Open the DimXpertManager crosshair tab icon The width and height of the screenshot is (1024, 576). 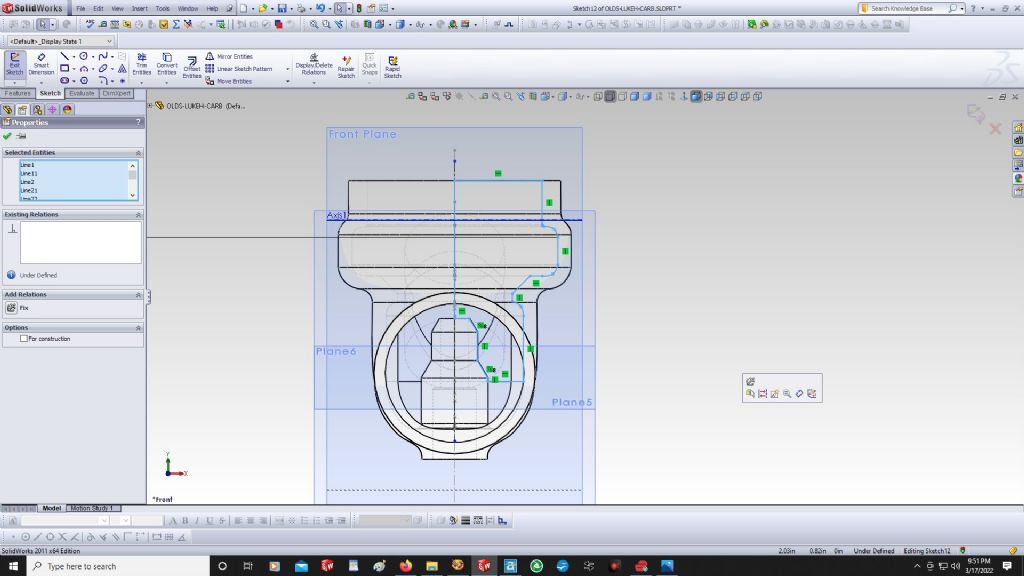pos(52,110)
